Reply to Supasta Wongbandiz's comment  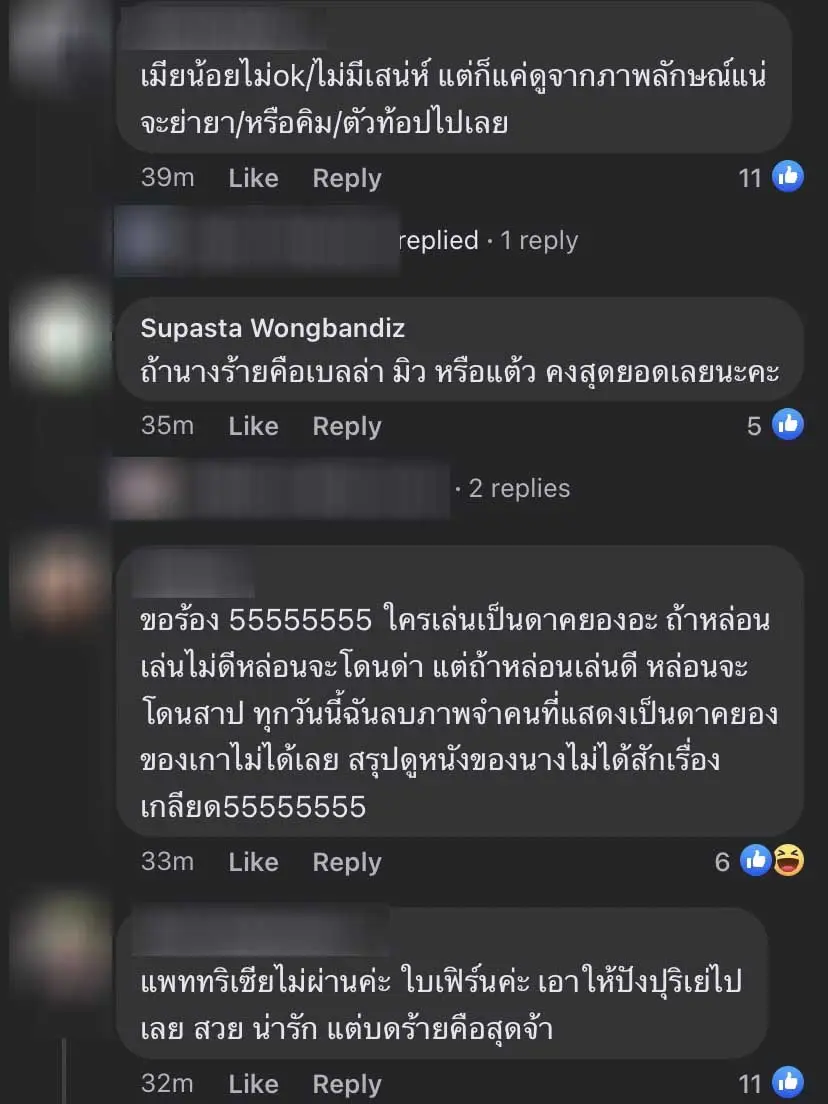coord(347,426)
